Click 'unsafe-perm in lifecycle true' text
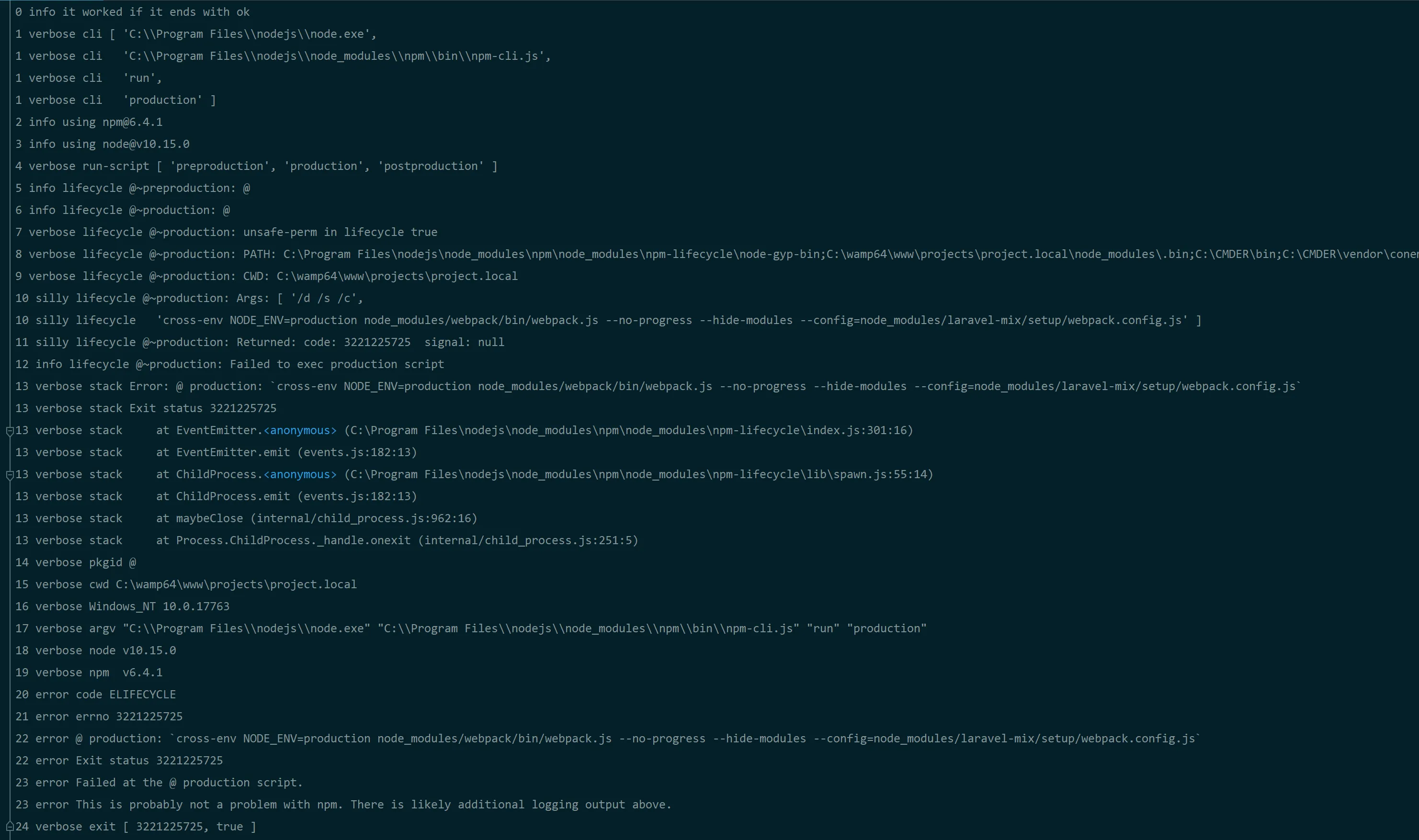The width and height of the screenshot is (1419, 840). click(340, 232)
